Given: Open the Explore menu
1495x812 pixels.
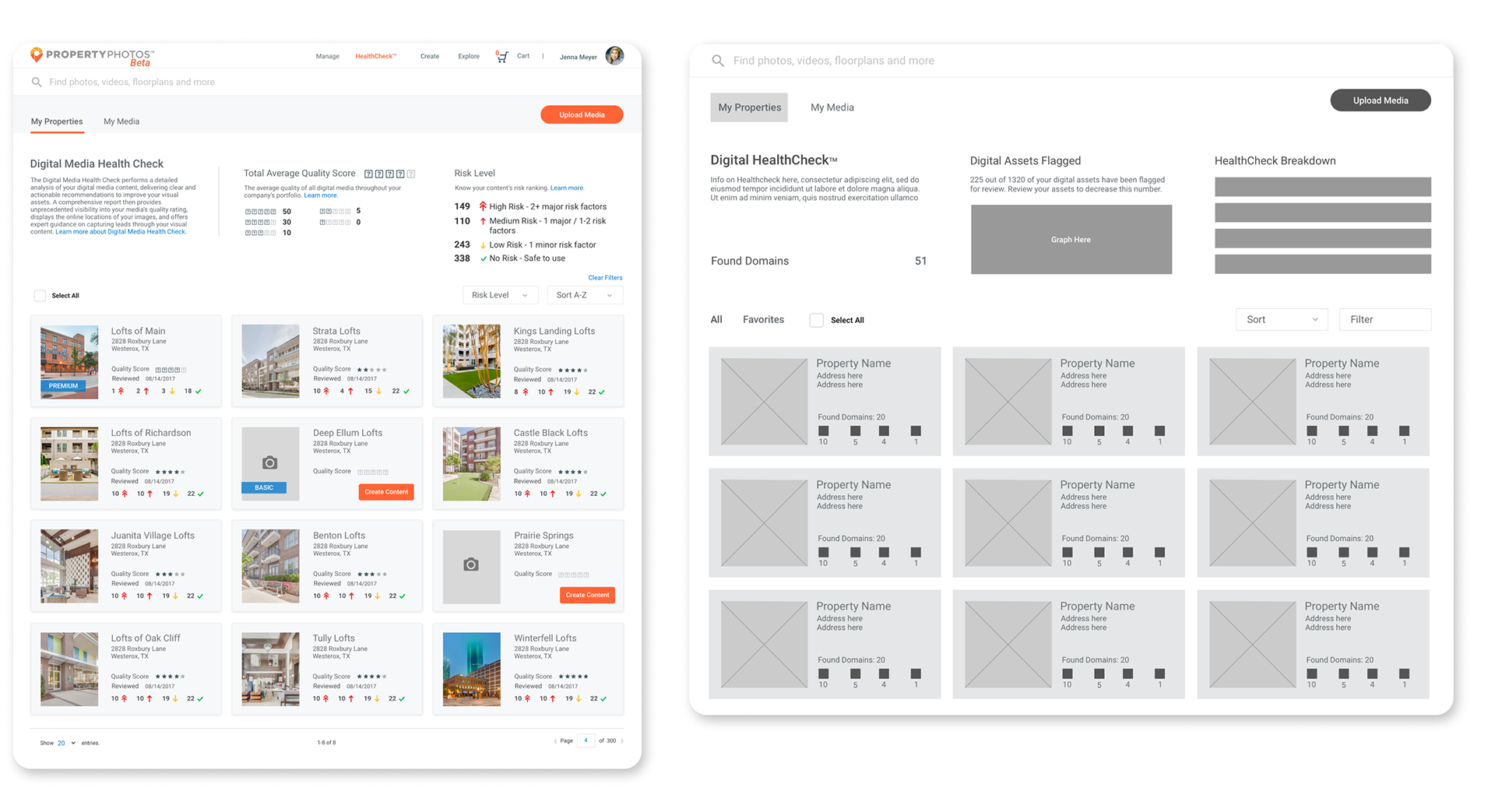Looking at the screenshot, I should pyautogui.click(x=469, y=57).
